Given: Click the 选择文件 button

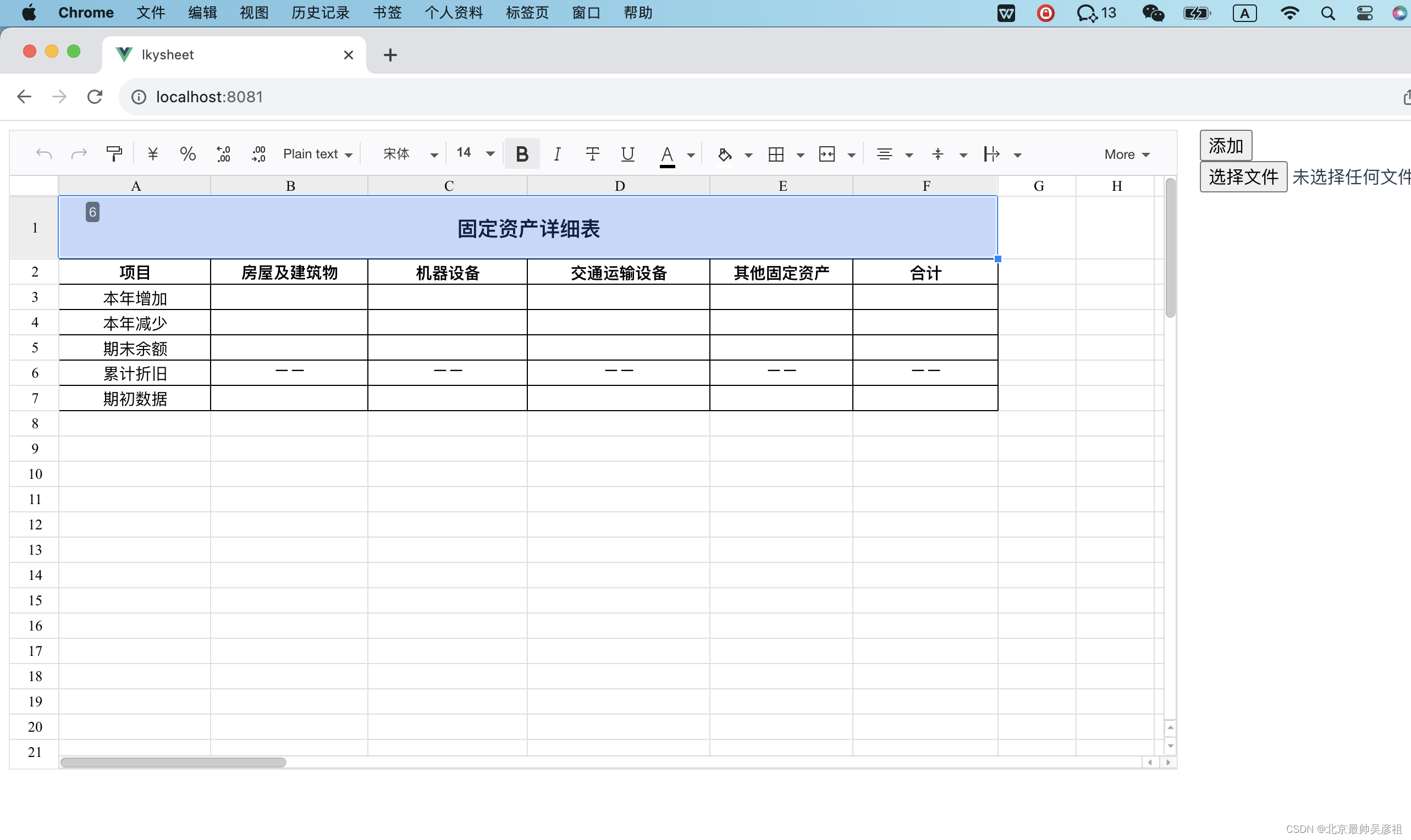Looking at the screenshot, I should click(1242, 178).
